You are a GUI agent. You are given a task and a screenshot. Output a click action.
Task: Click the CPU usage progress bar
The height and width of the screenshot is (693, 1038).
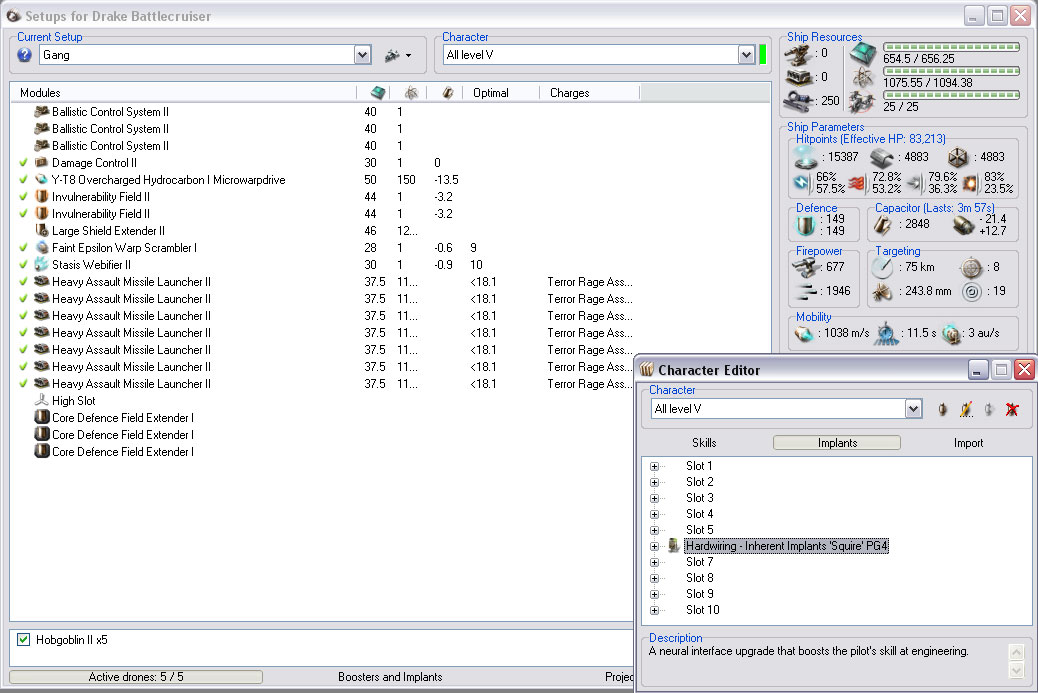[951, 47]
